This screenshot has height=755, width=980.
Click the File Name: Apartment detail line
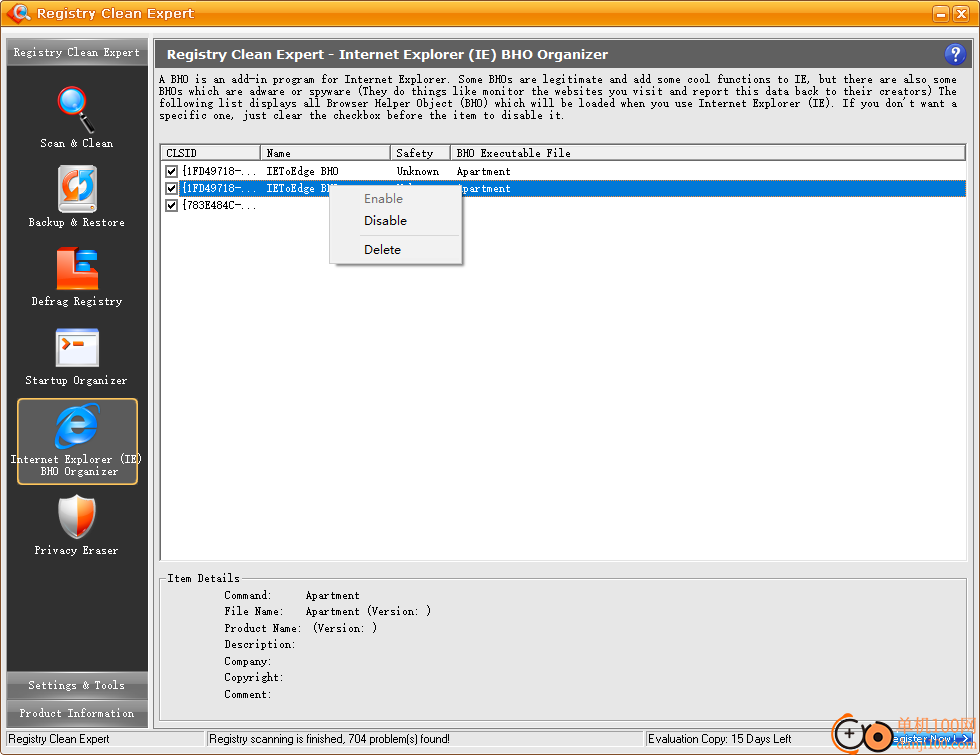pyautogui.click(x=328, y=611)
